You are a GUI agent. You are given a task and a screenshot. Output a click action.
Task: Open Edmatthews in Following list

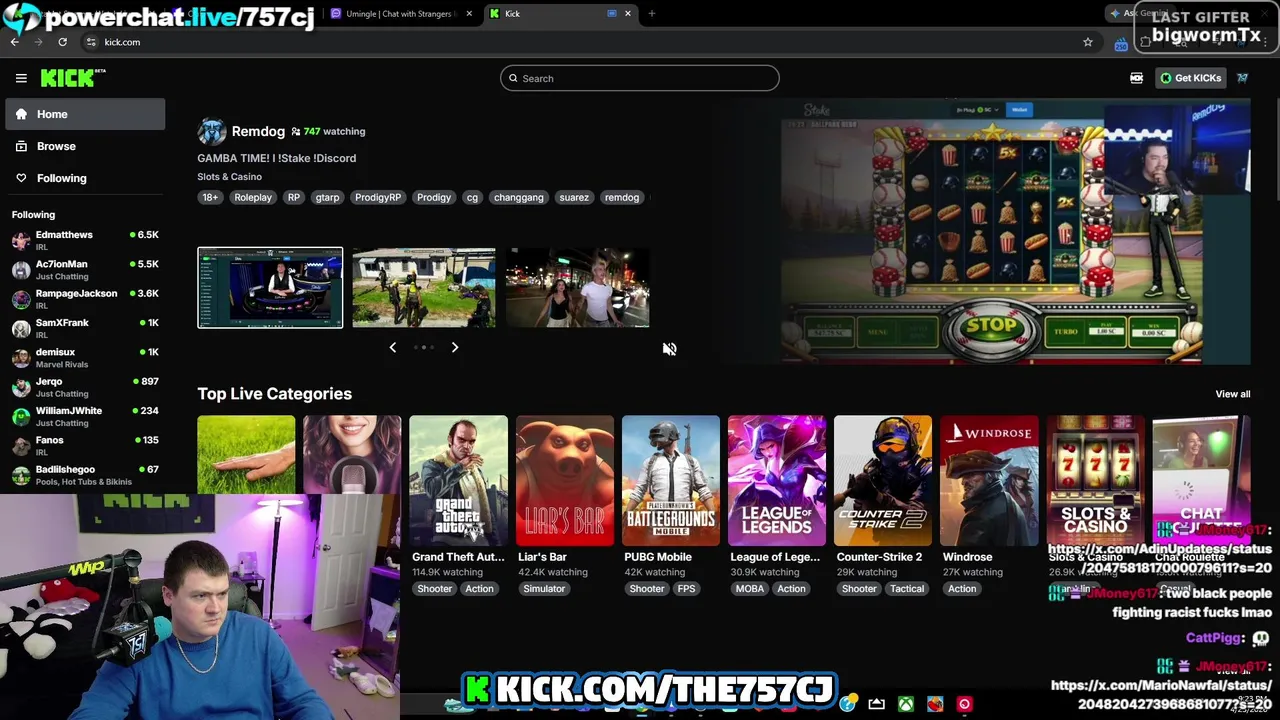click(85, 240)
